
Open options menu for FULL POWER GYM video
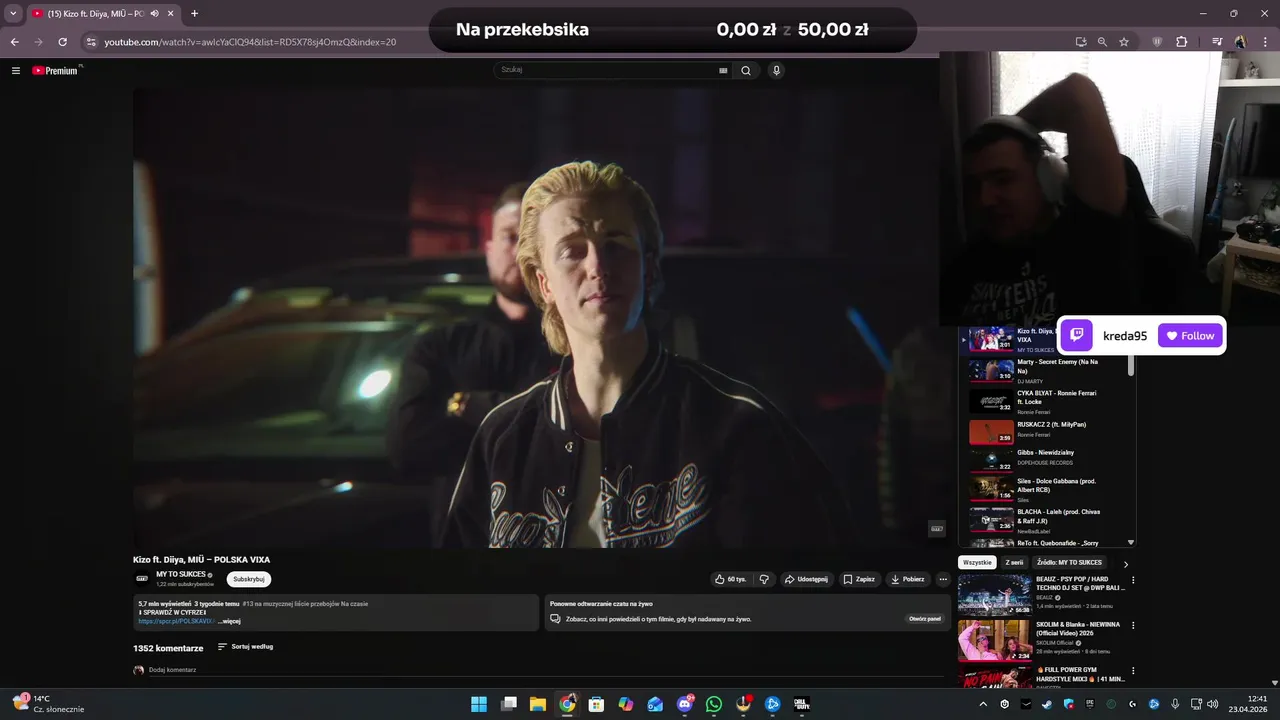click(1133, 672)
